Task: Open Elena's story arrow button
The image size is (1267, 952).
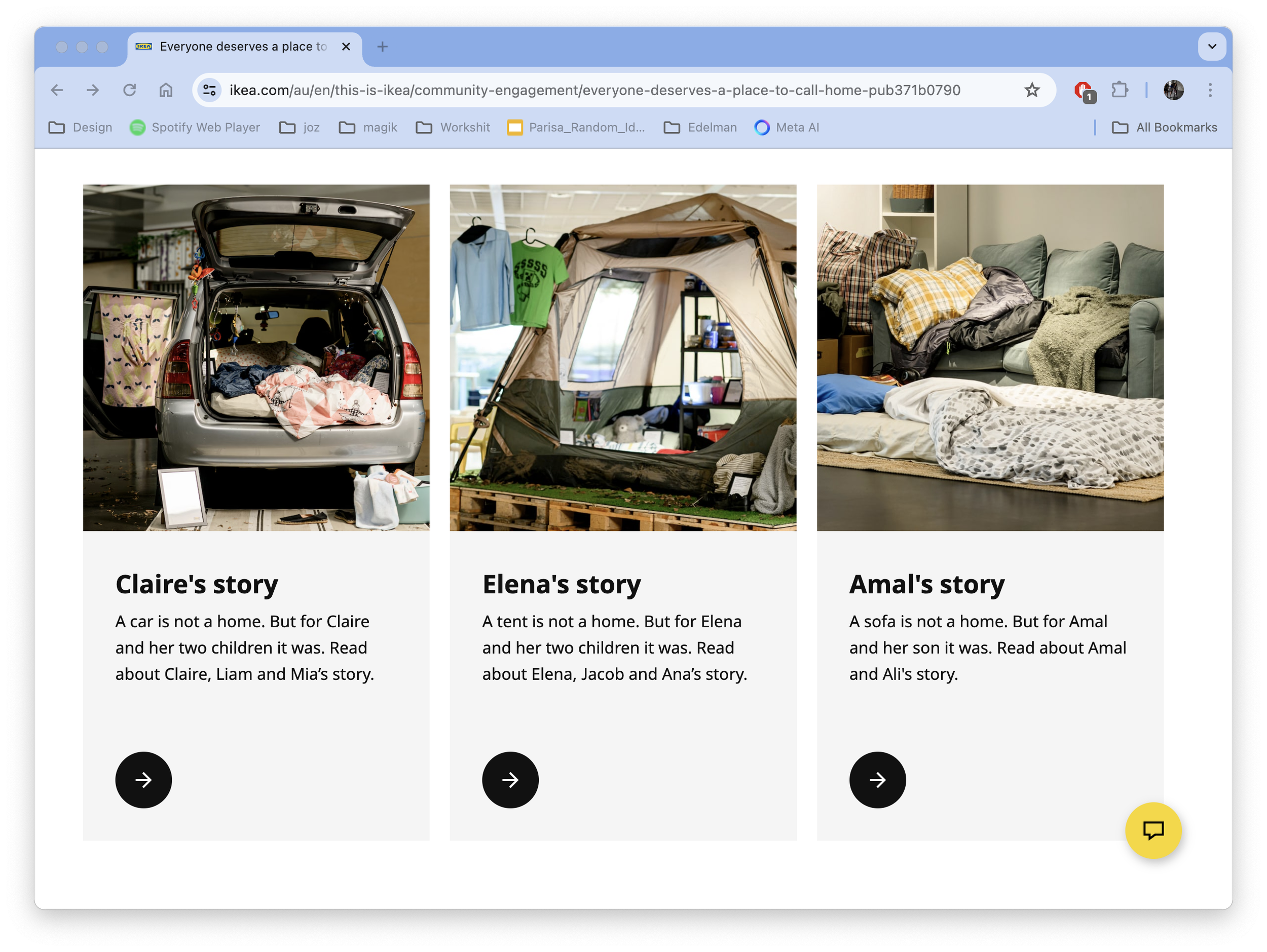Action: click(x=510, y=780)
